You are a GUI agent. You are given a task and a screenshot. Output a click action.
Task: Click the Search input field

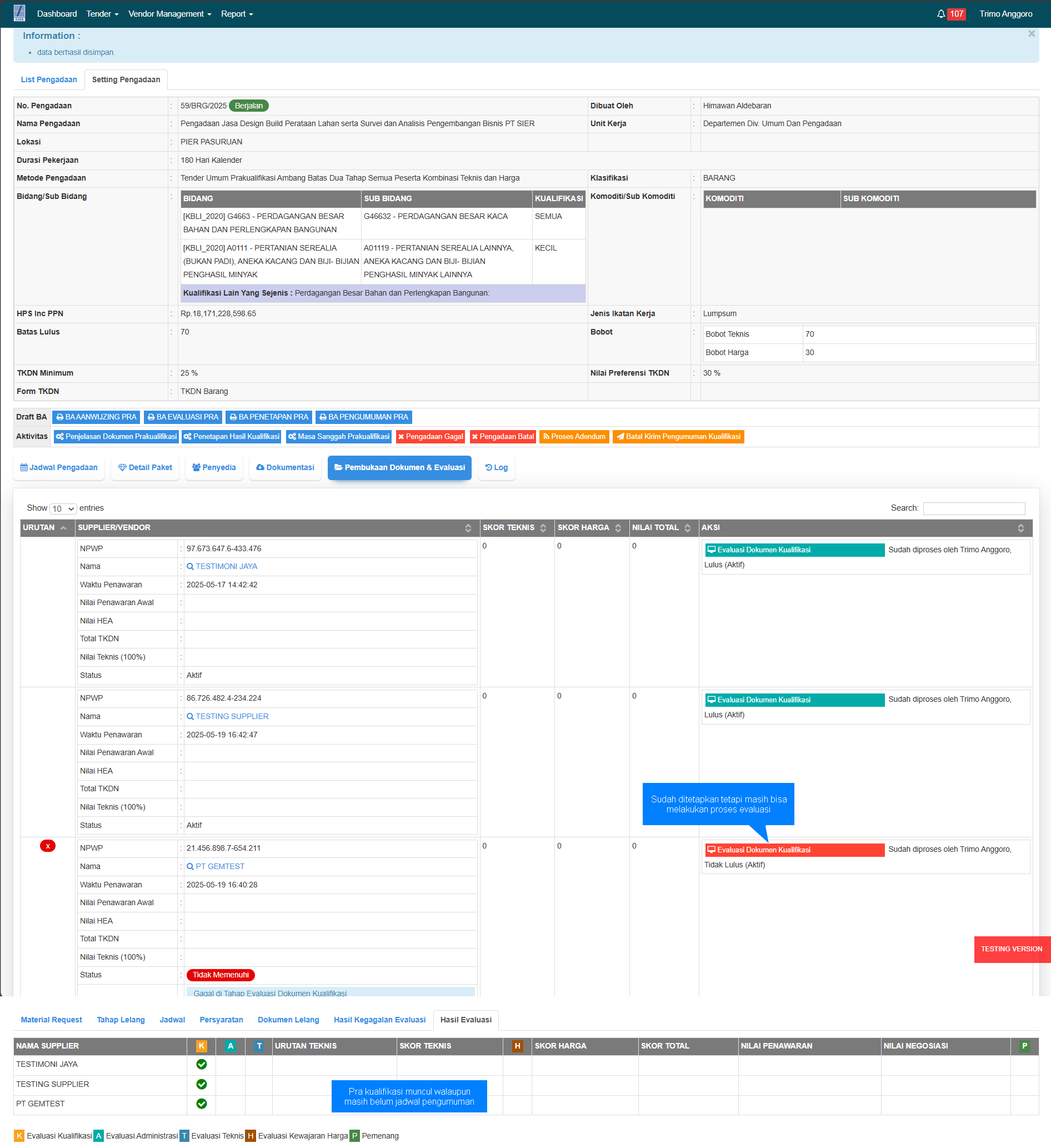click(x=974, y=508)
